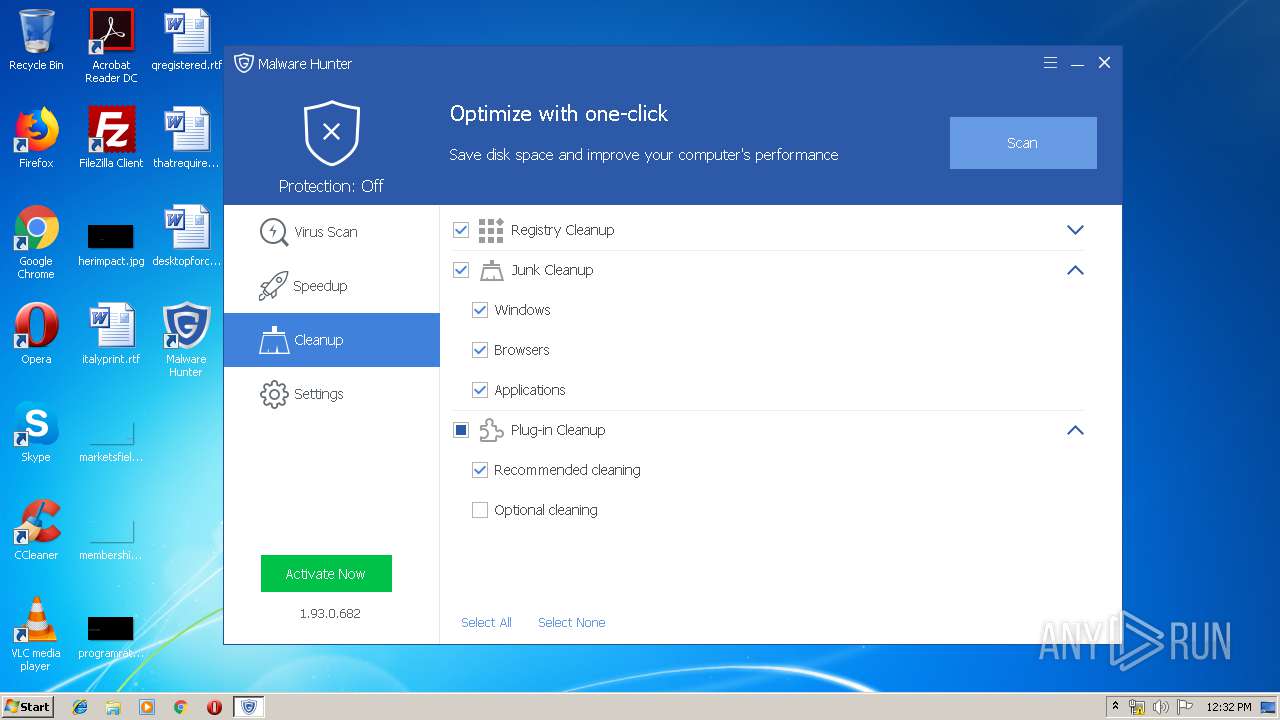
Task: Click the Settings gear icon in sidebar
Action: pos(273,394)
